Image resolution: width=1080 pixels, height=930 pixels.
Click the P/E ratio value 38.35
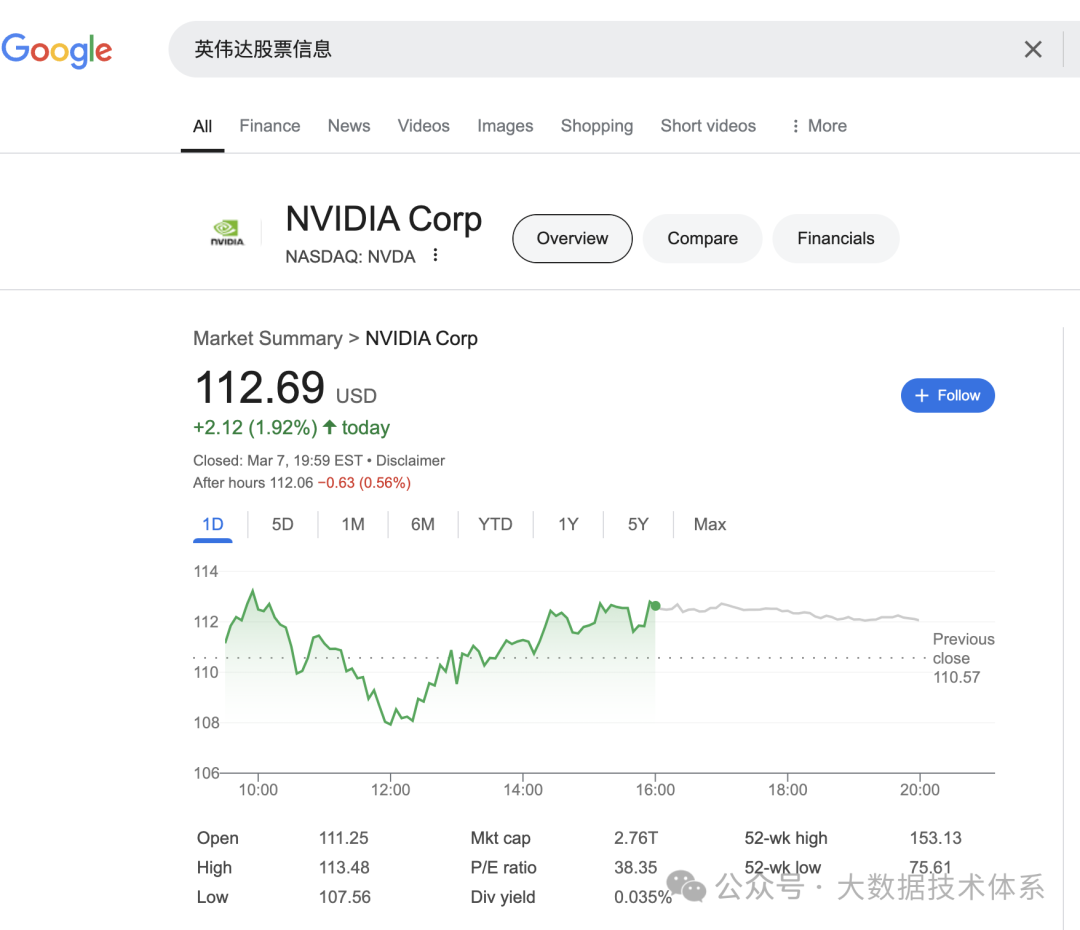(x=635, y=867)
